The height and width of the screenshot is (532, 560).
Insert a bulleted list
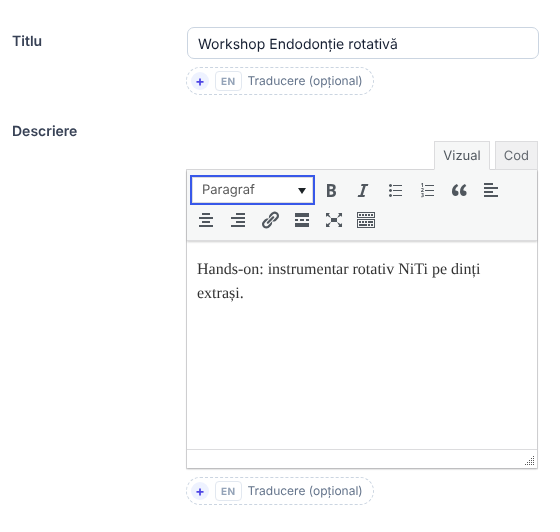(395, 190)
